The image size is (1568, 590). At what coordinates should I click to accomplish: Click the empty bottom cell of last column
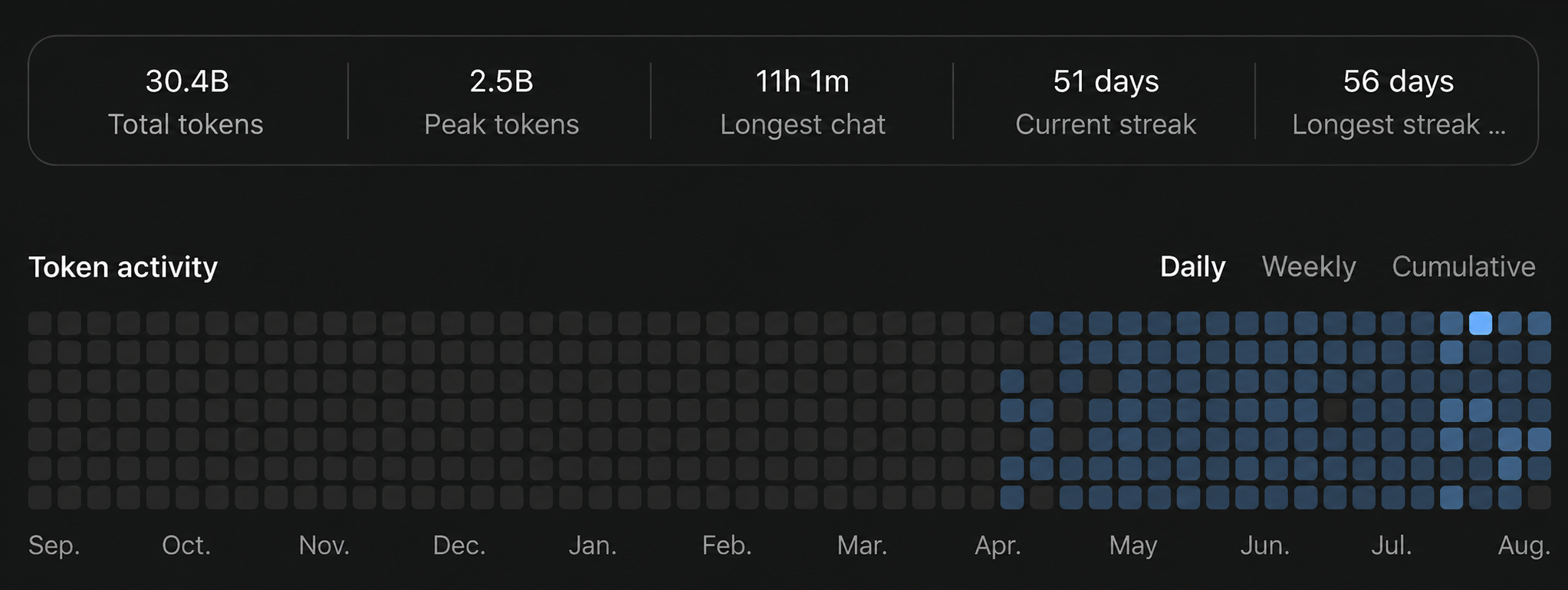coord(1539,498)
